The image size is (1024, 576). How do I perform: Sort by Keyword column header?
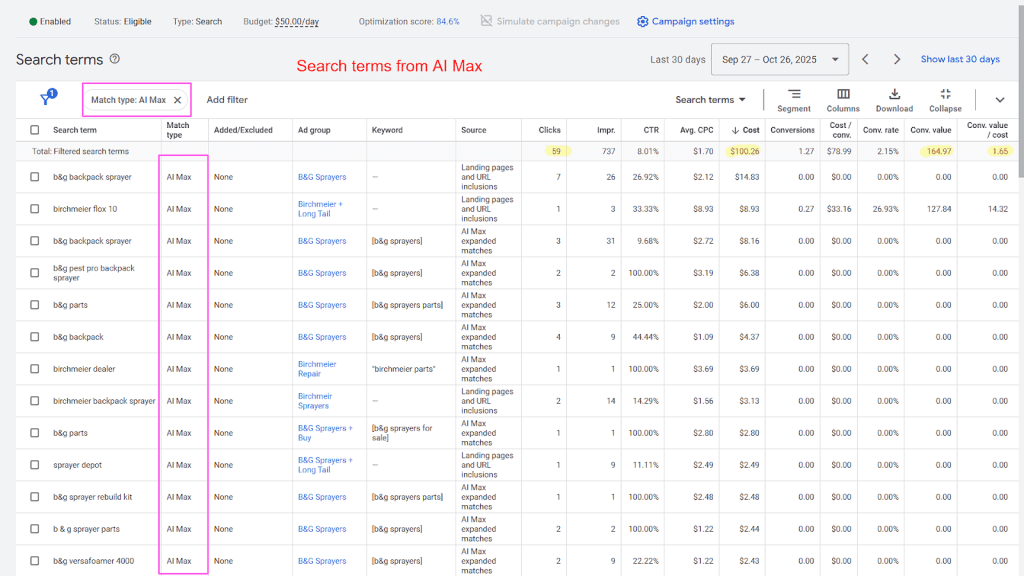[x=387, y=130]
